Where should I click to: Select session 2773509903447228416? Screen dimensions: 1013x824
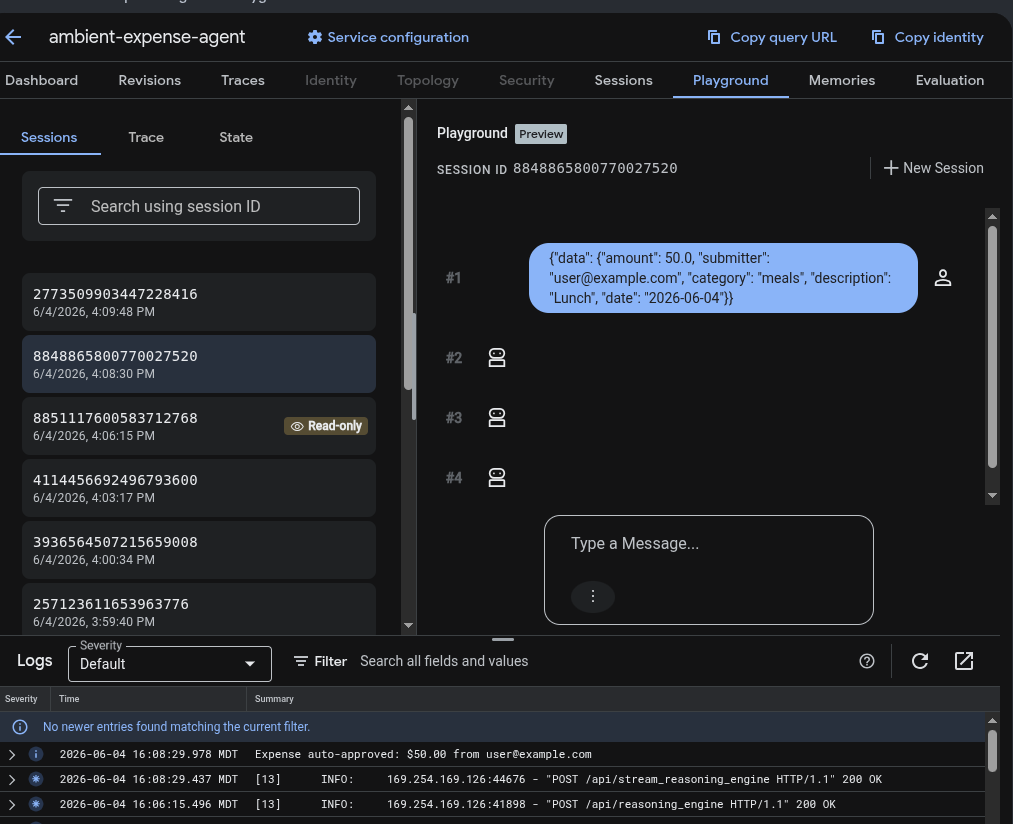pos(199,302)
